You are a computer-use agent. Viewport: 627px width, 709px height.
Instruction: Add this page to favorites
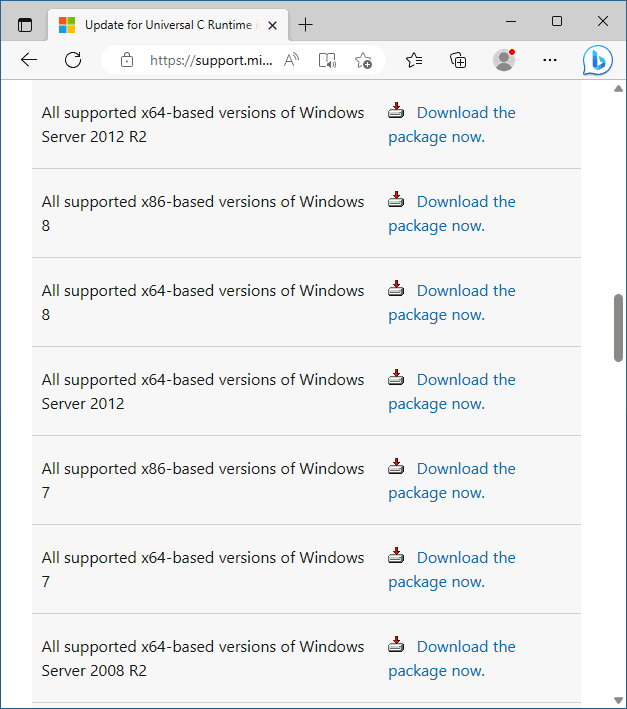pos(363,60)
